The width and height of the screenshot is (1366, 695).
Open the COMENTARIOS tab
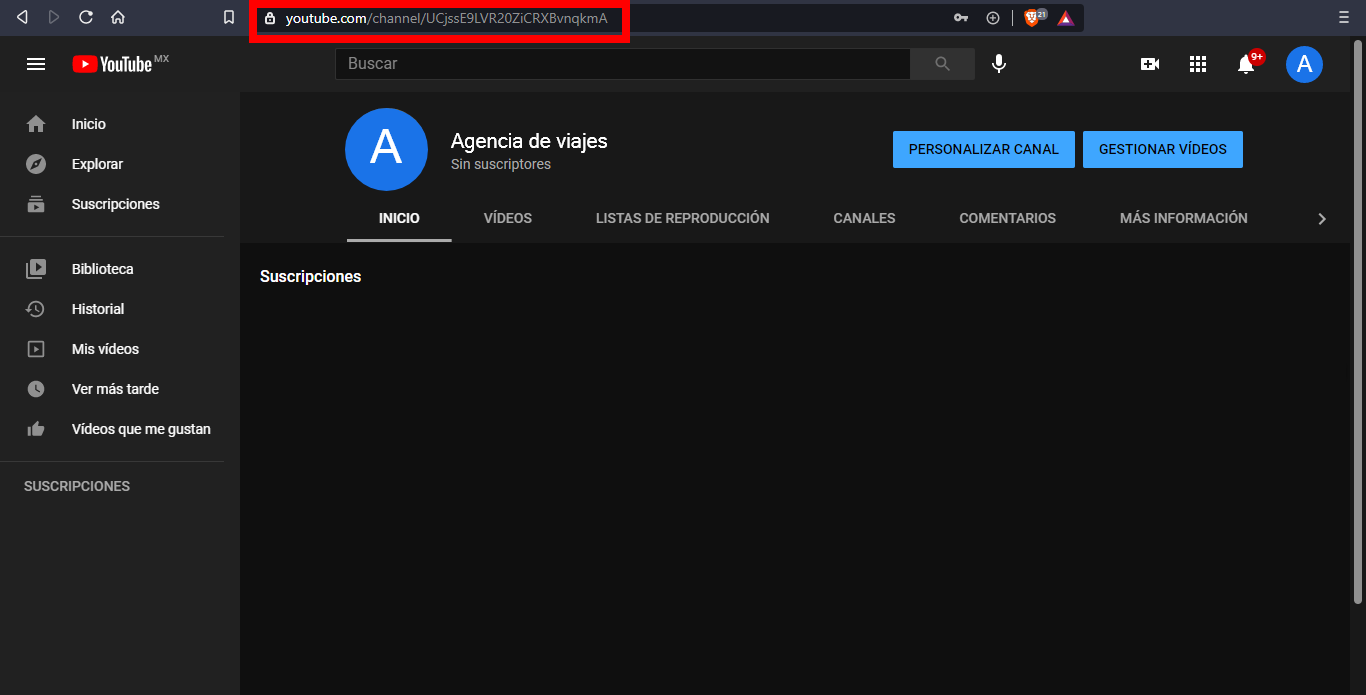click(1007, 218)
